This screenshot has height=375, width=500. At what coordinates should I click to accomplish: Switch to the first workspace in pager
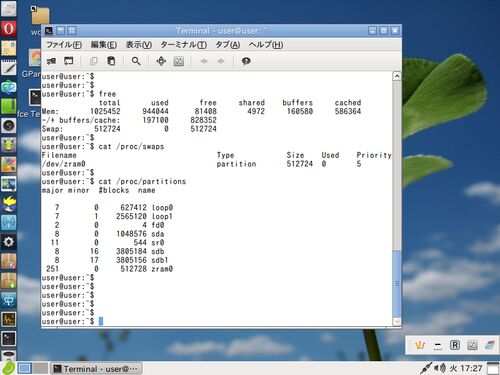pyautogui.click(x=25, y=369)
